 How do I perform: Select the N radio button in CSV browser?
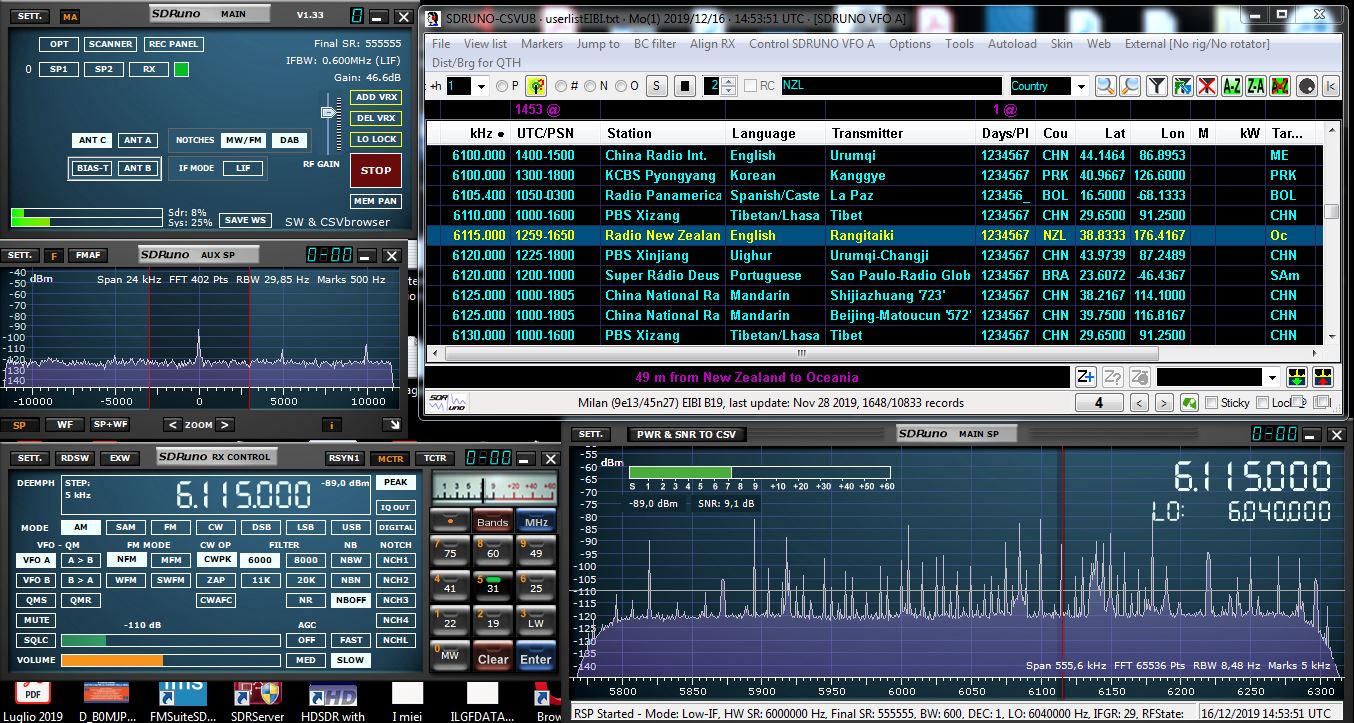click(x=591, y=86)
